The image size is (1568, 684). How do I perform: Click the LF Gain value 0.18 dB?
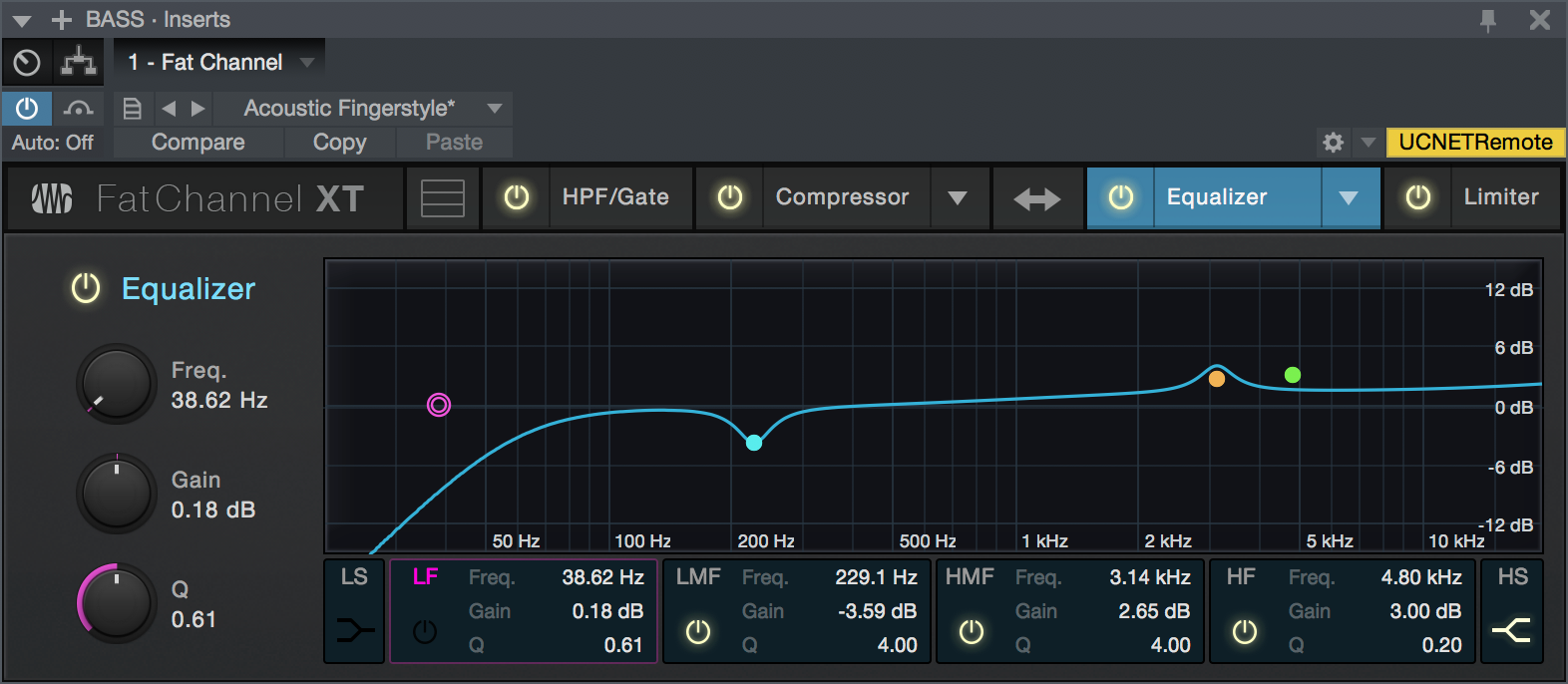[x=607, y=611]
